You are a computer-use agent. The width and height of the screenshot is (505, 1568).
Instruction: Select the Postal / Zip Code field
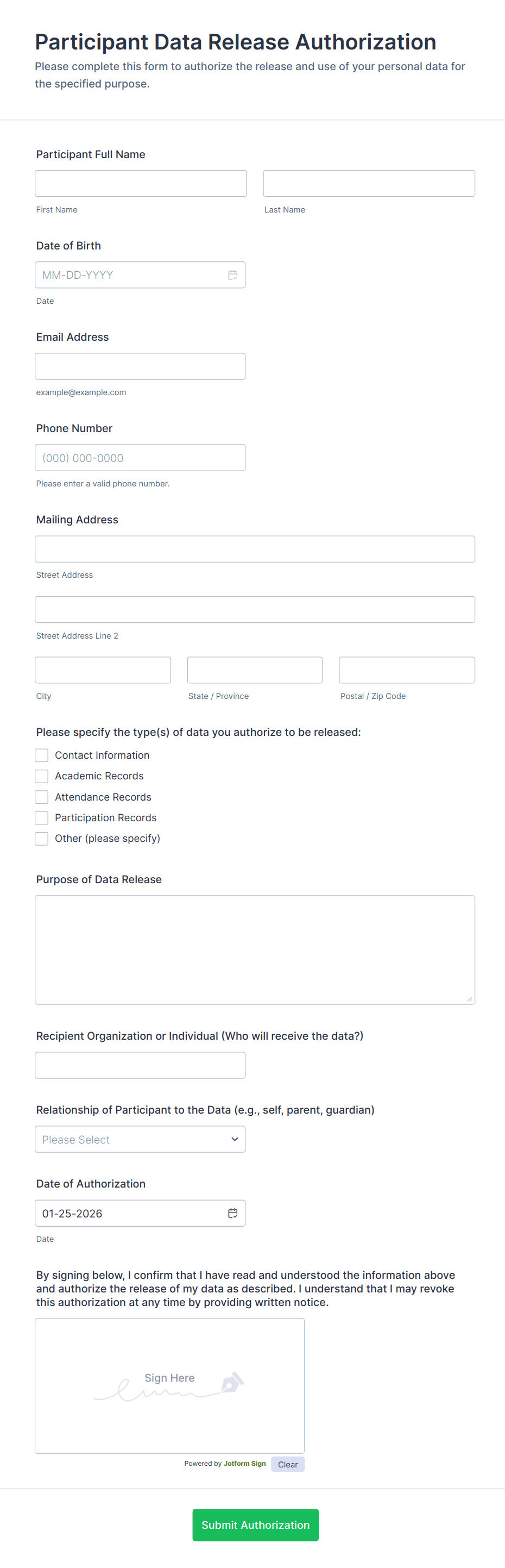click(x=406, y=670)
